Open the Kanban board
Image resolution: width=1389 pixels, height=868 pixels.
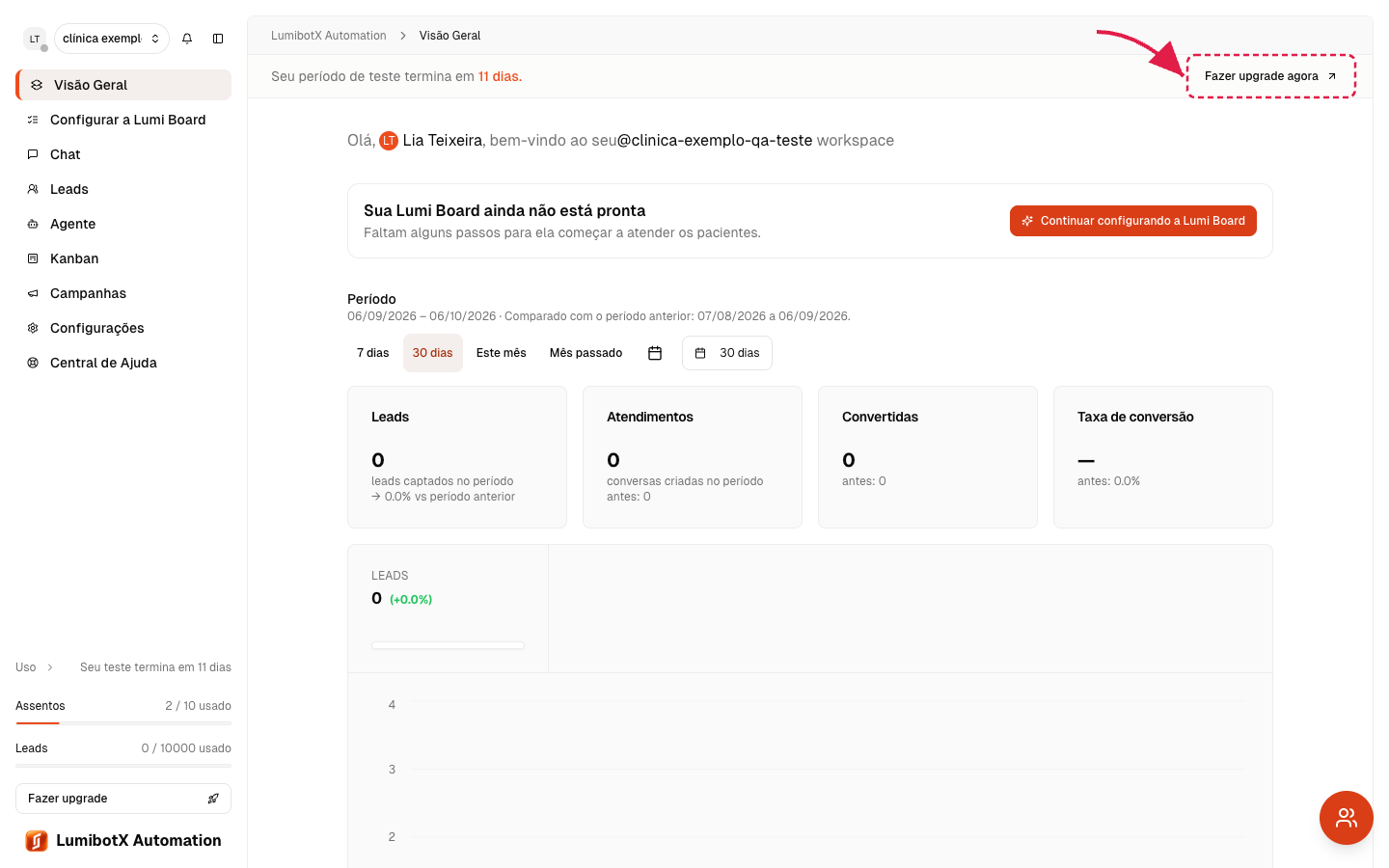click(123, 258)
